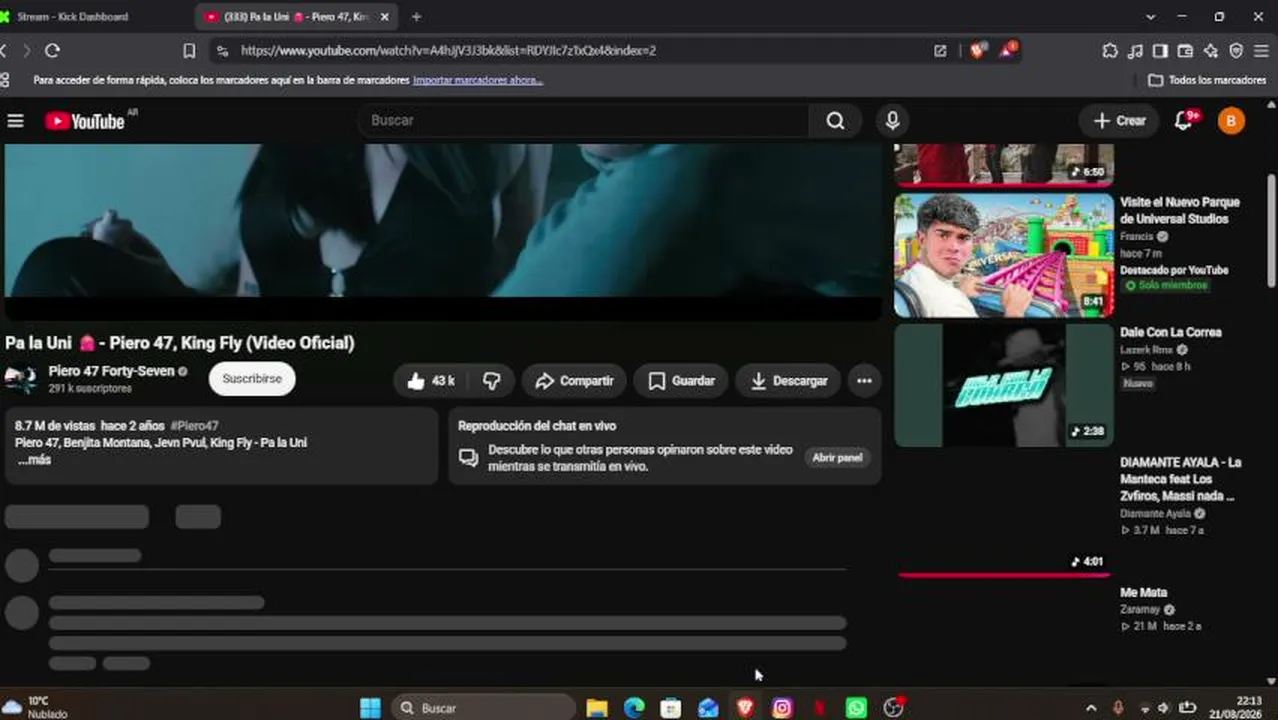1278x720 pixels.
Task: Open Microsoft Edge from taskbar
Action: point(634,708)
